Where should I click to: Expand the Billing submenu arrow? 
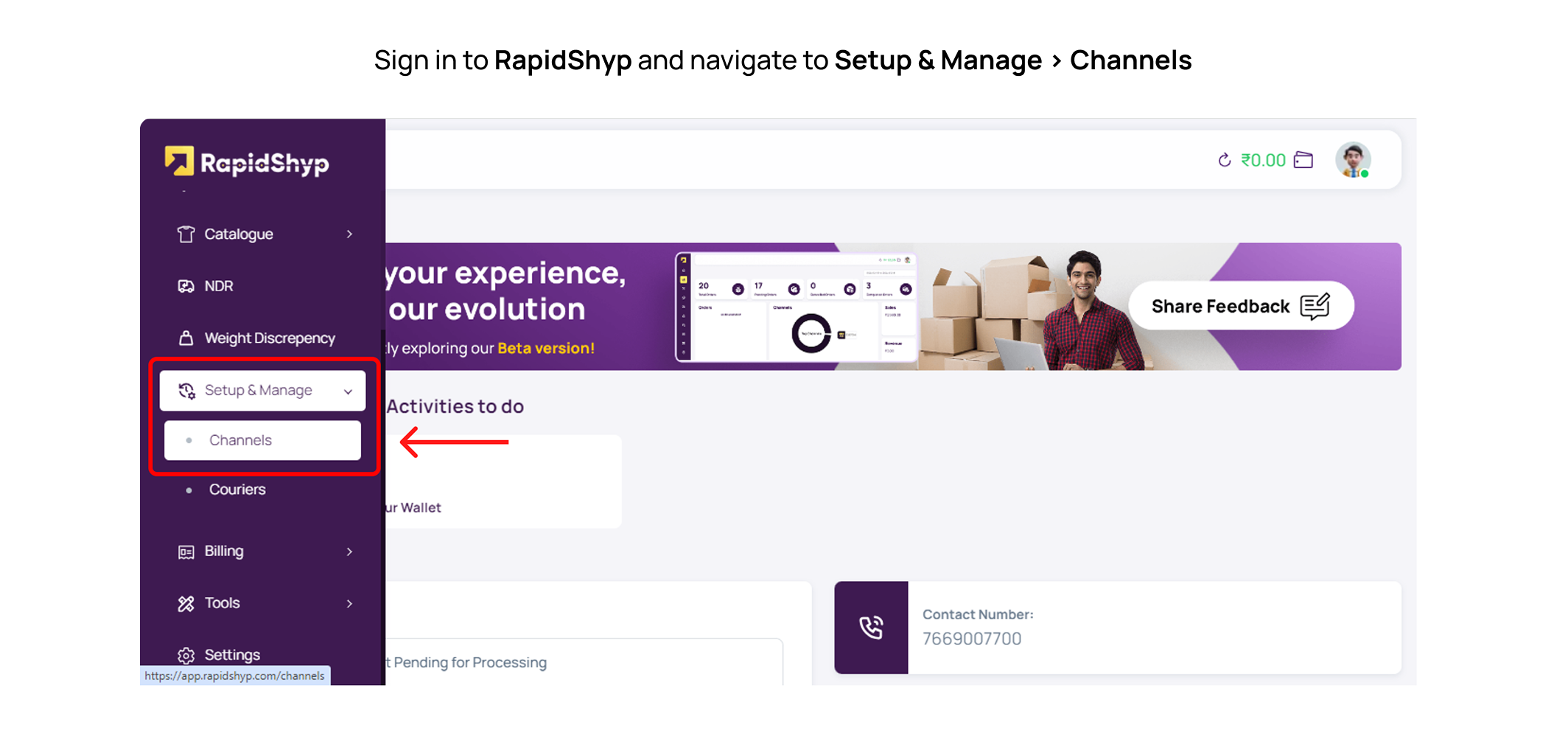coord(349,551)
